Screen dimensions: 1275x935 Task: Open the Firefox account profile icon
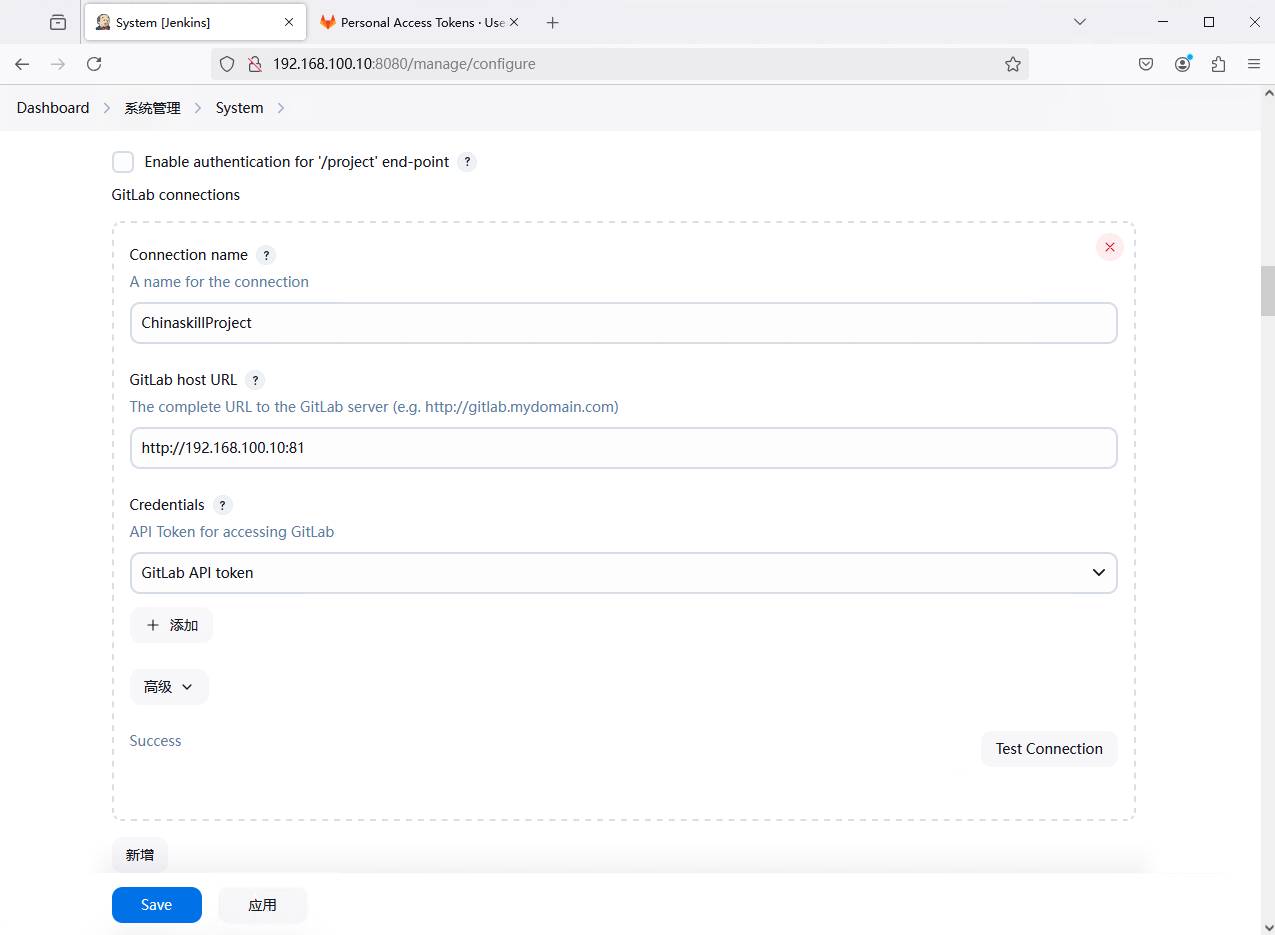(1183, 64)
